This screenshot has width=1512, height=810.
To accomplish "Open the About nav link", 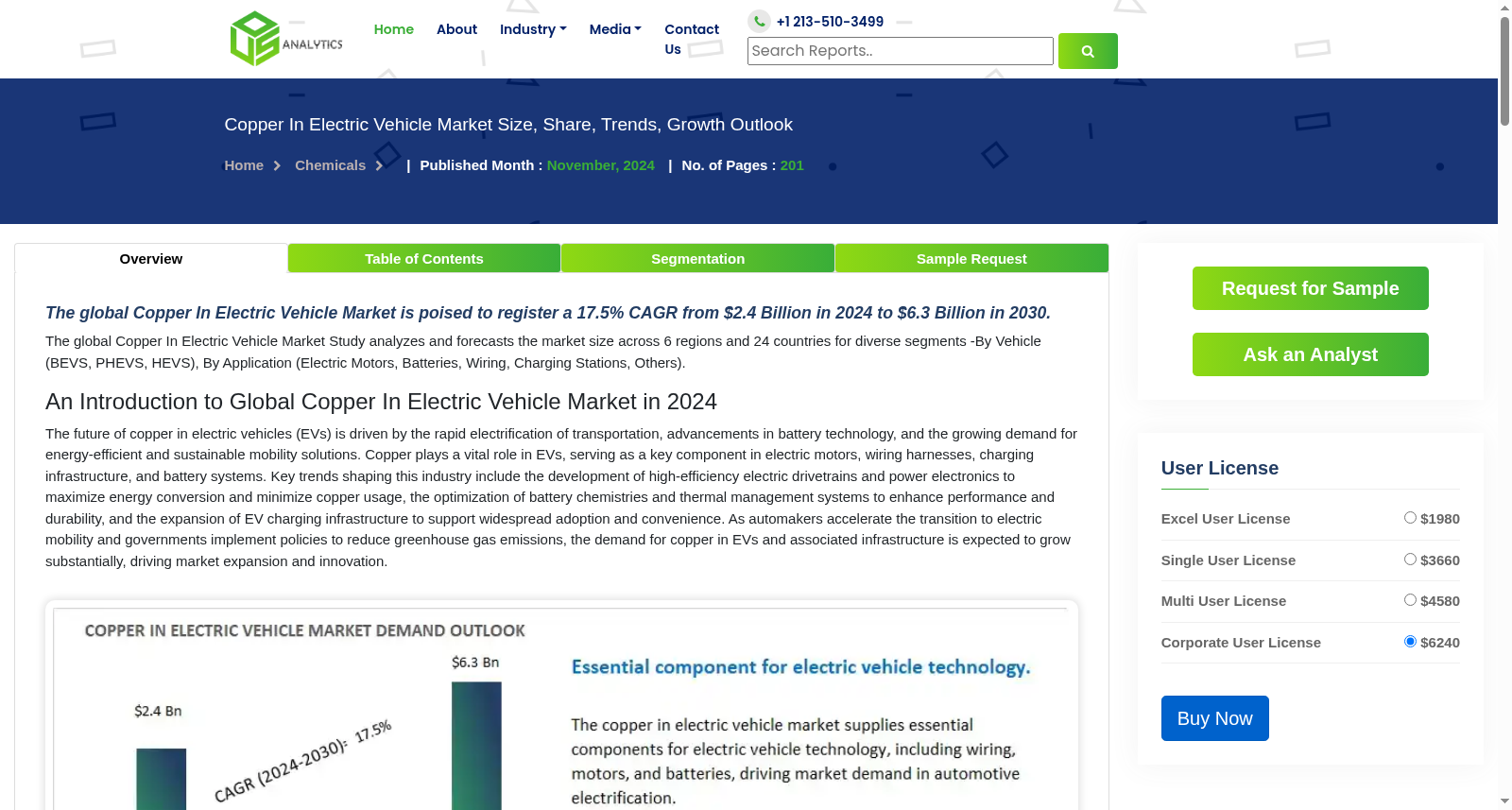I will click(x=456, y=29).
